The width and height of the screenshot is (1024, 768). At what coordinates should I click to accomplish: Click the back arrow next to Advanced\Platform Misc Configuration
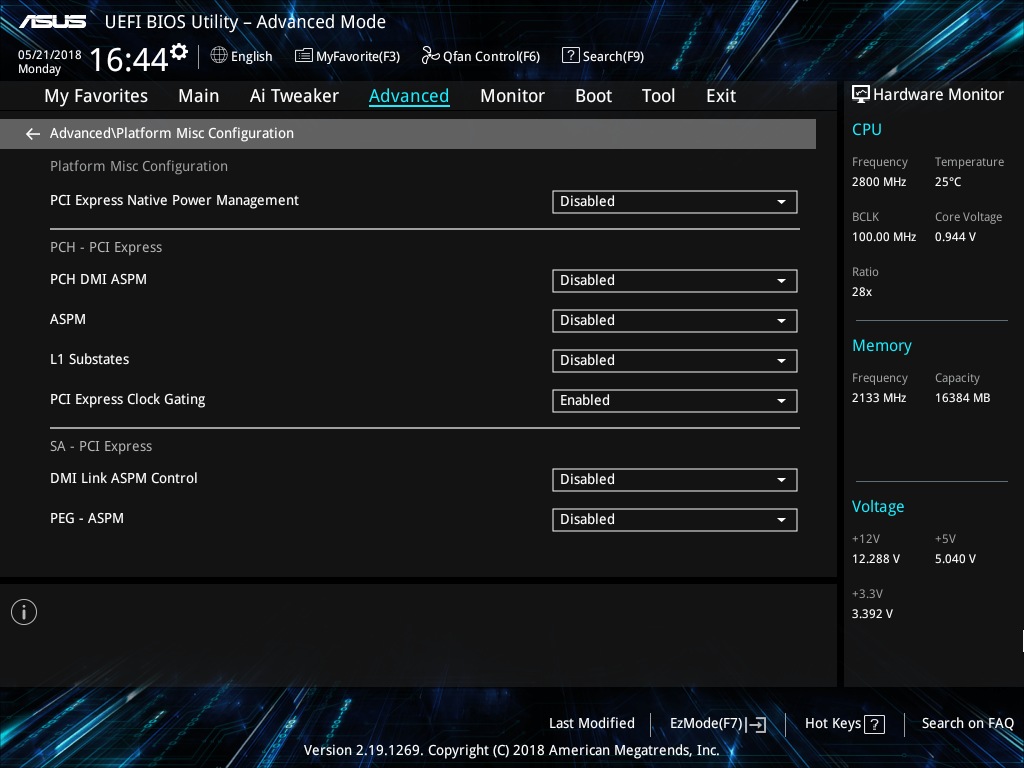[x=33, y=134]
